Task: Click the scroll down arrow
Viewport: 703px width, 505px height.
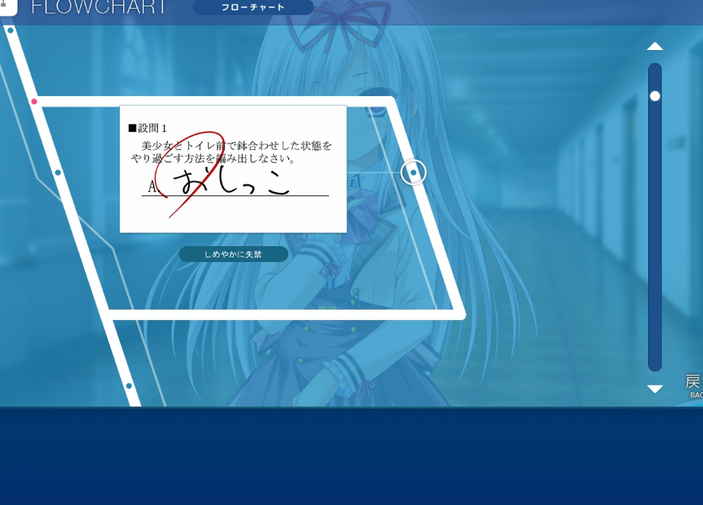Action: click(655, 389)
